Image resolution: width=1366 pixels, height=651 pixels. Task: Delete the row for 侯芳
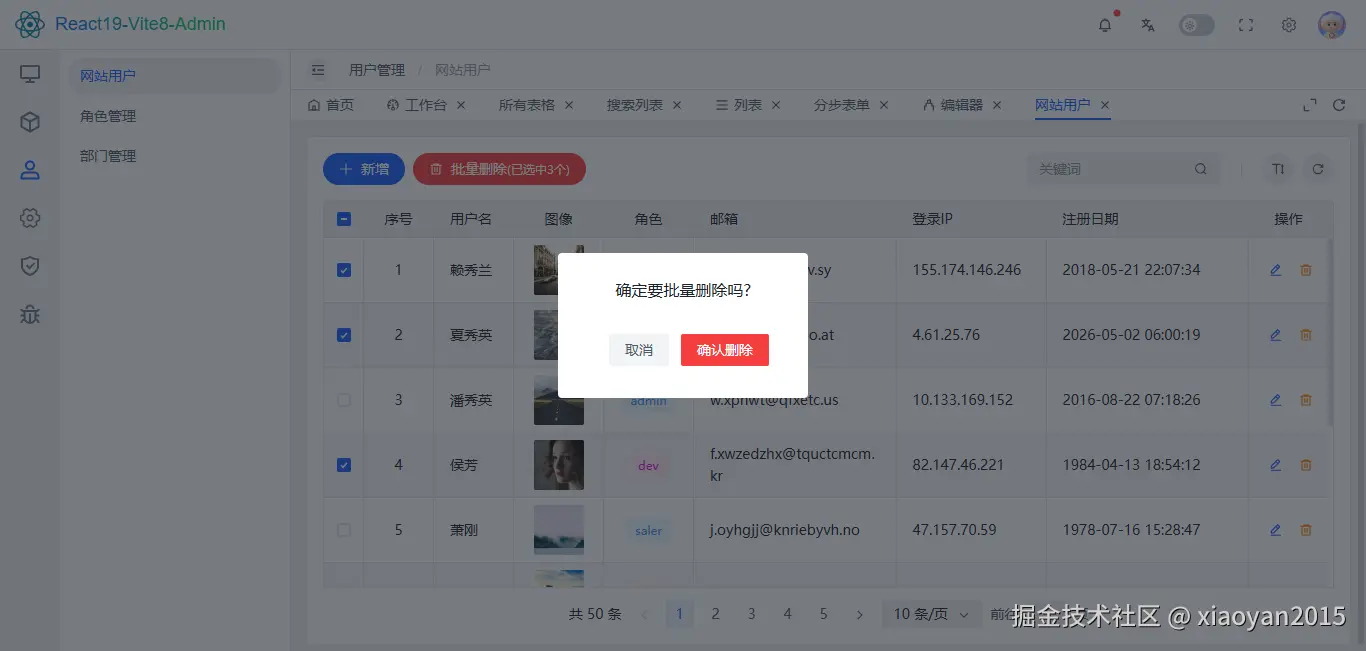point(1305,465)
